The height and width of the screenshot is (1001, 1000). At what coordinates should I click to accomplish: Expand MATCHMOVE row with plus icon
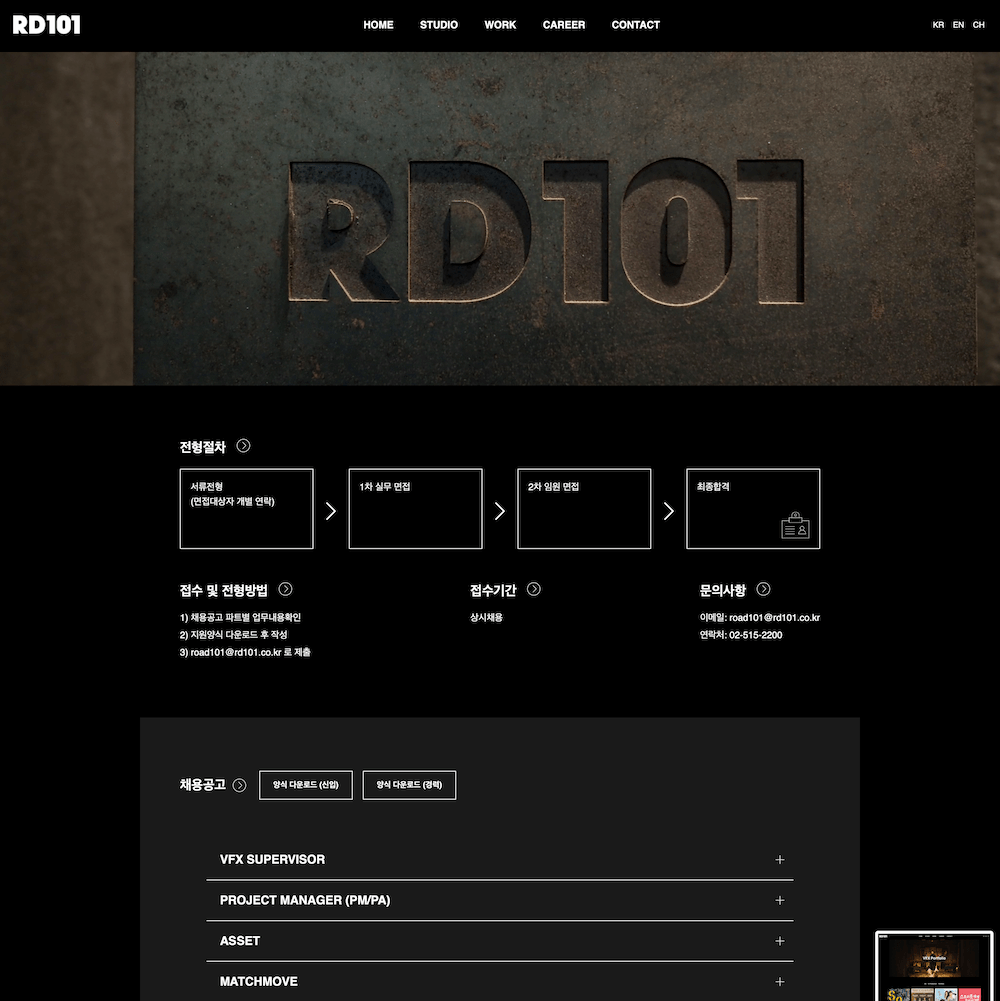780,982
